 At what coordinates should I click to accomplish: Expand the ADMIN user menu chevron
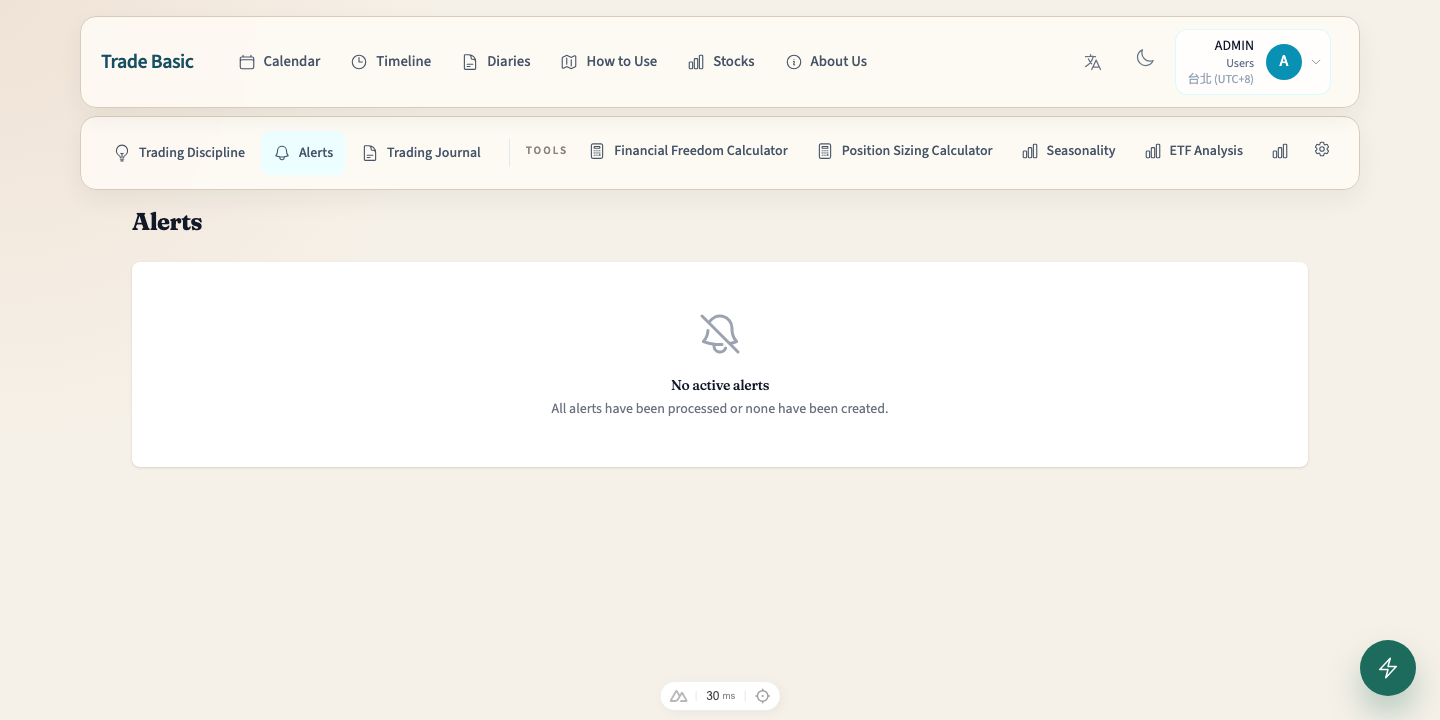[1316, 62]
